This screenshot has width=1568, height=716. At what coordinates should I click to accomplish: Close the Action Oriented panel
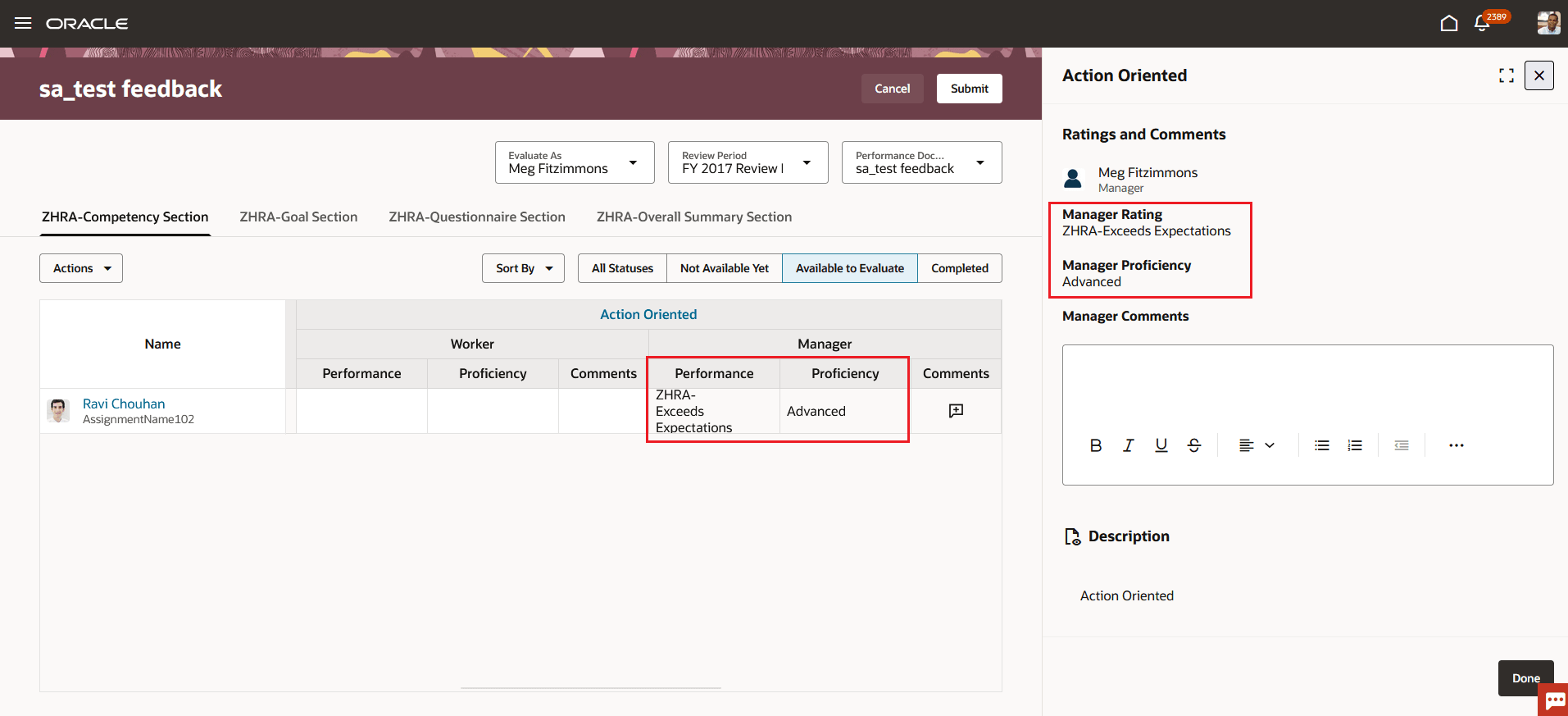1539,75
